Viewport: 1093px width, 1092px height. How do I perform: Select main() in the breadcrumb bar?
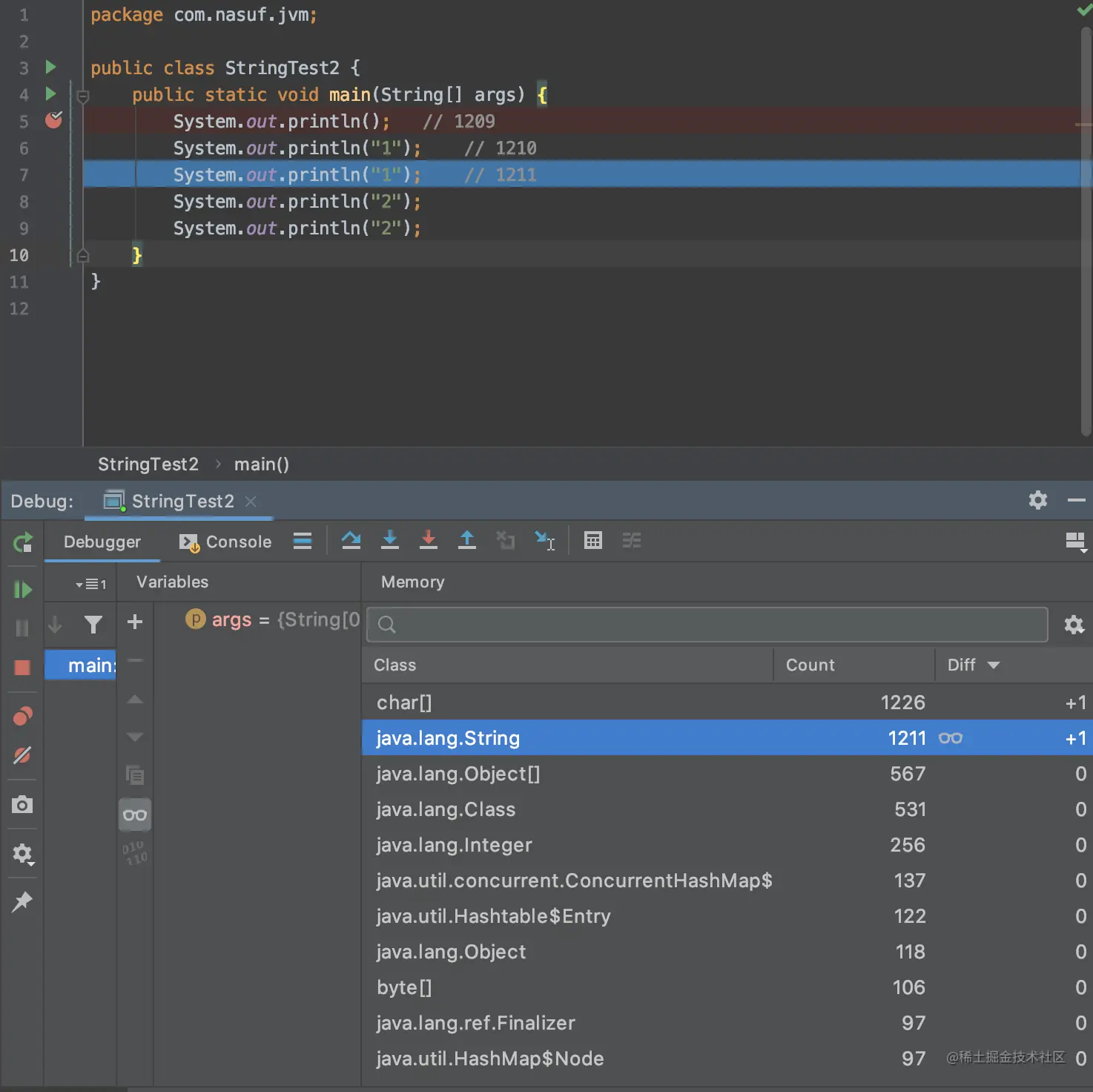point(262,464)
